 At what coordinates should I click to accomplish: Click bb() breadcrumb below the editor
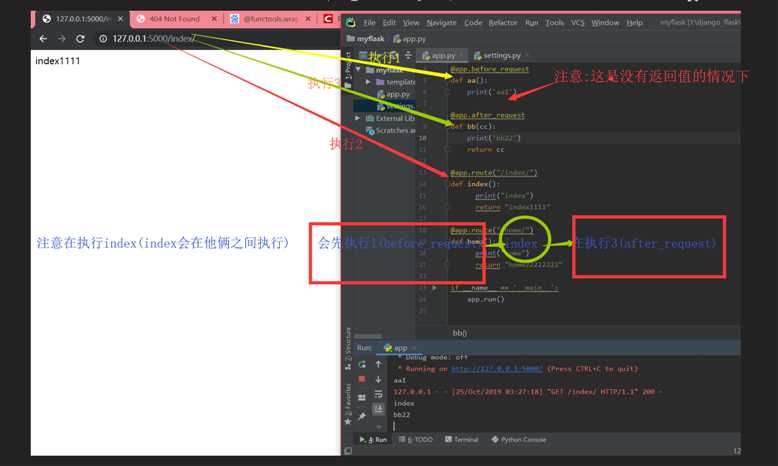coord(459,333)
